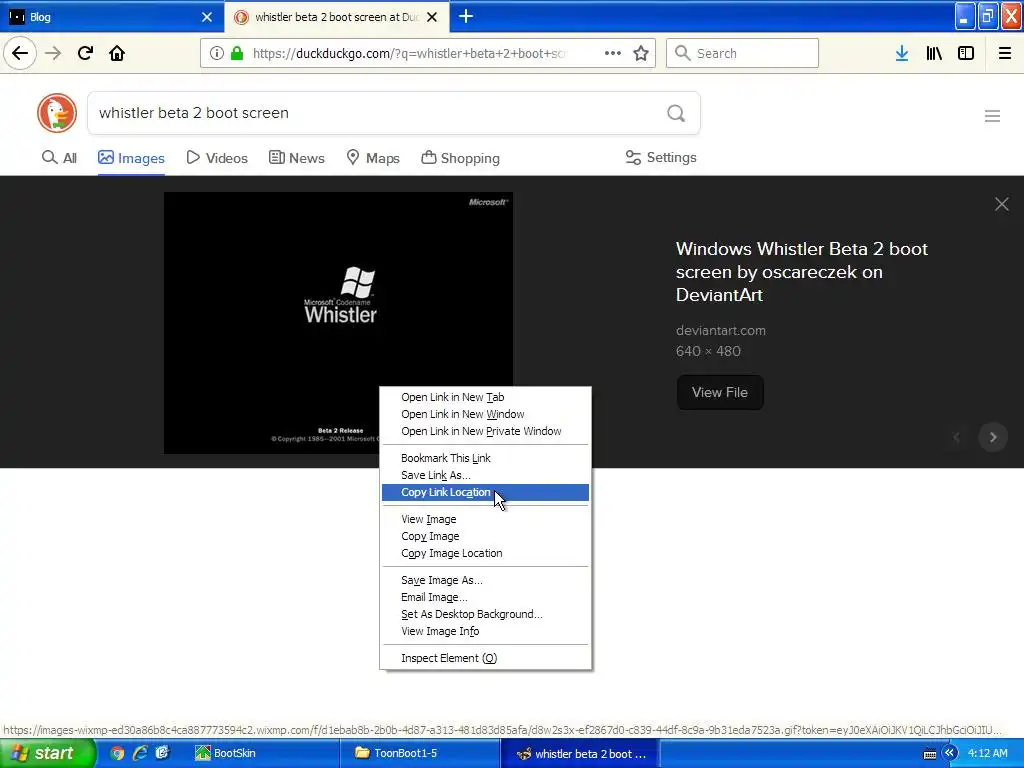Close the Blog tab

(x=207, y=17)
